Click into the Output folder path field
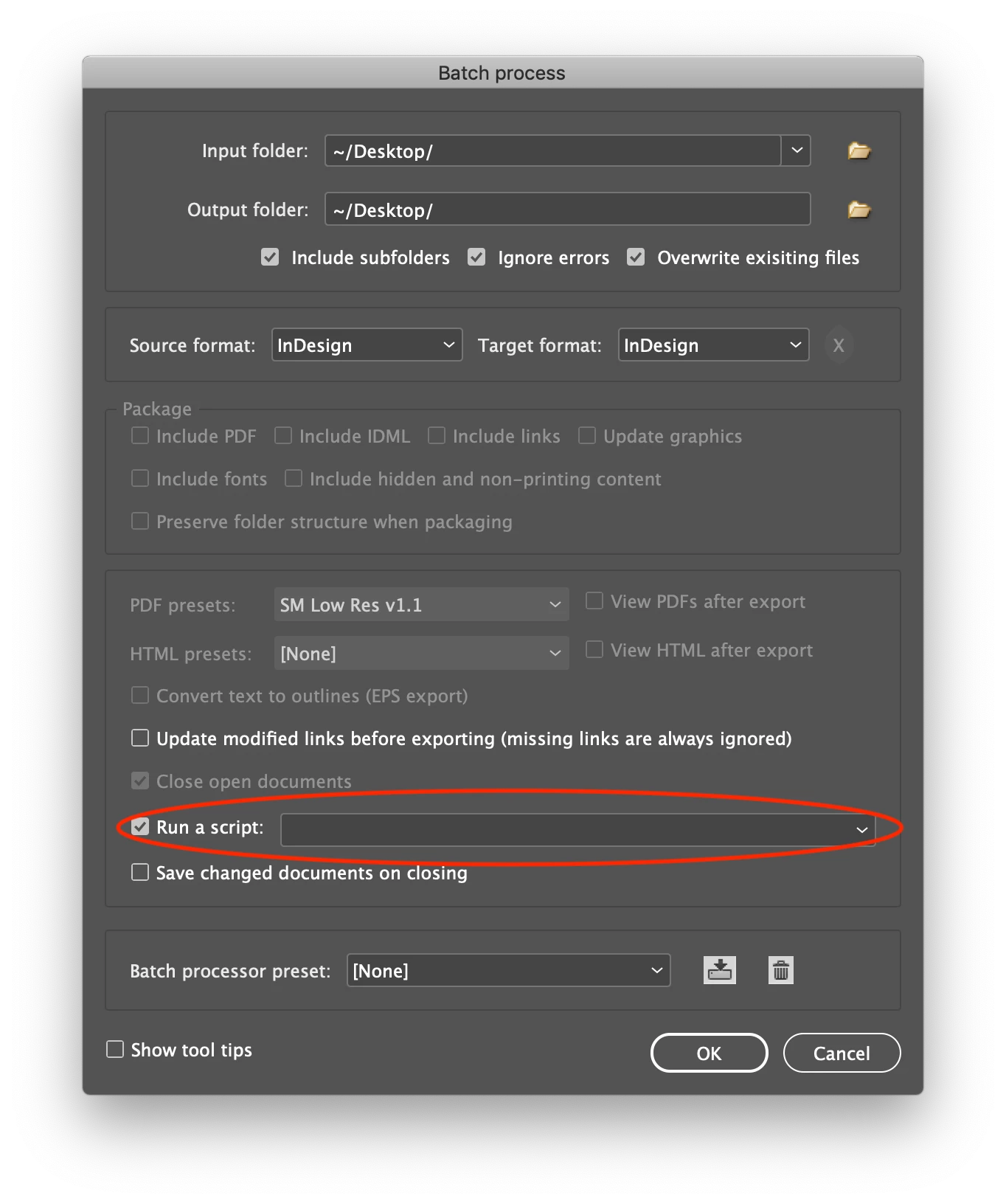 [x=568, y=210]
